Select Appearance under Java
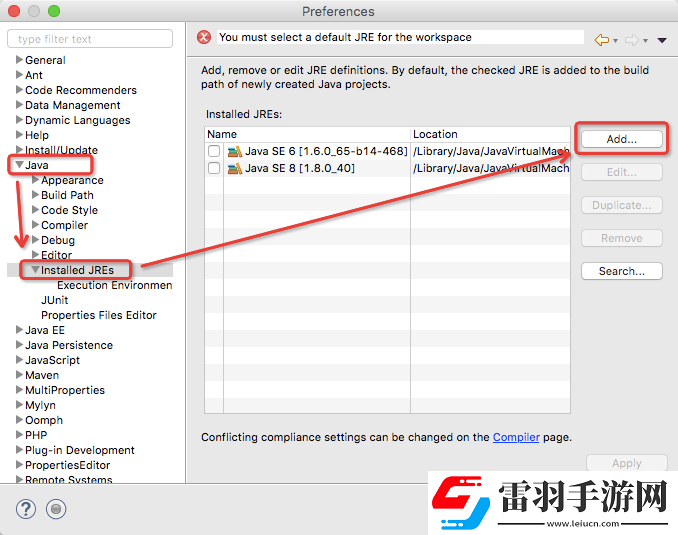The height and width of the screenshot is (535, 678). 72,180
